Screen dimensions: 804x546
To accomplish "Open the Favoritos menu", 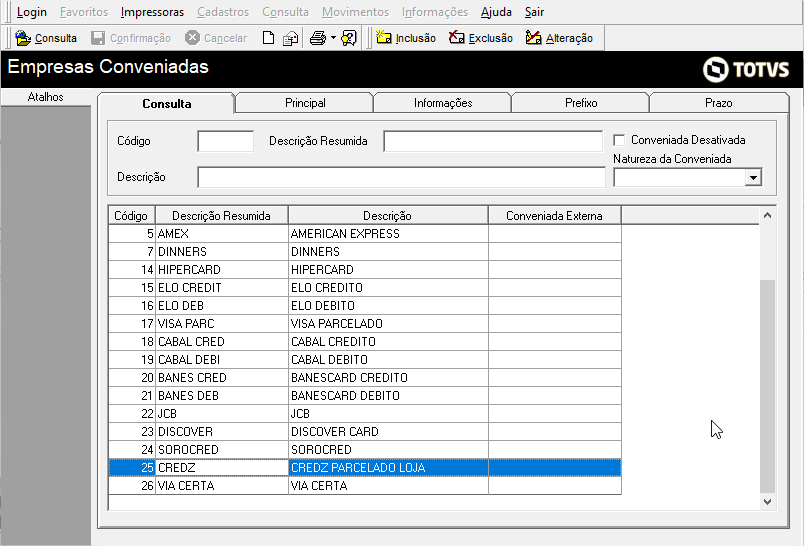I will click(84, 12).
